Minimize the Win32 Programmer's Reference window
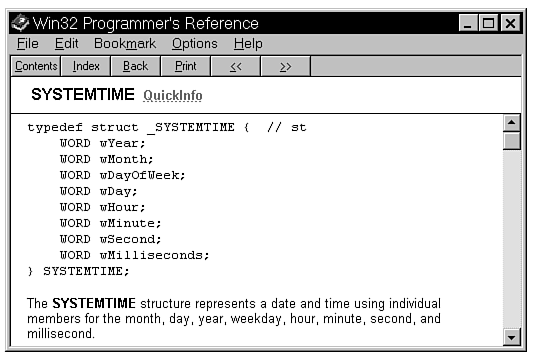 pyautogui.click(x=468, y=23)
